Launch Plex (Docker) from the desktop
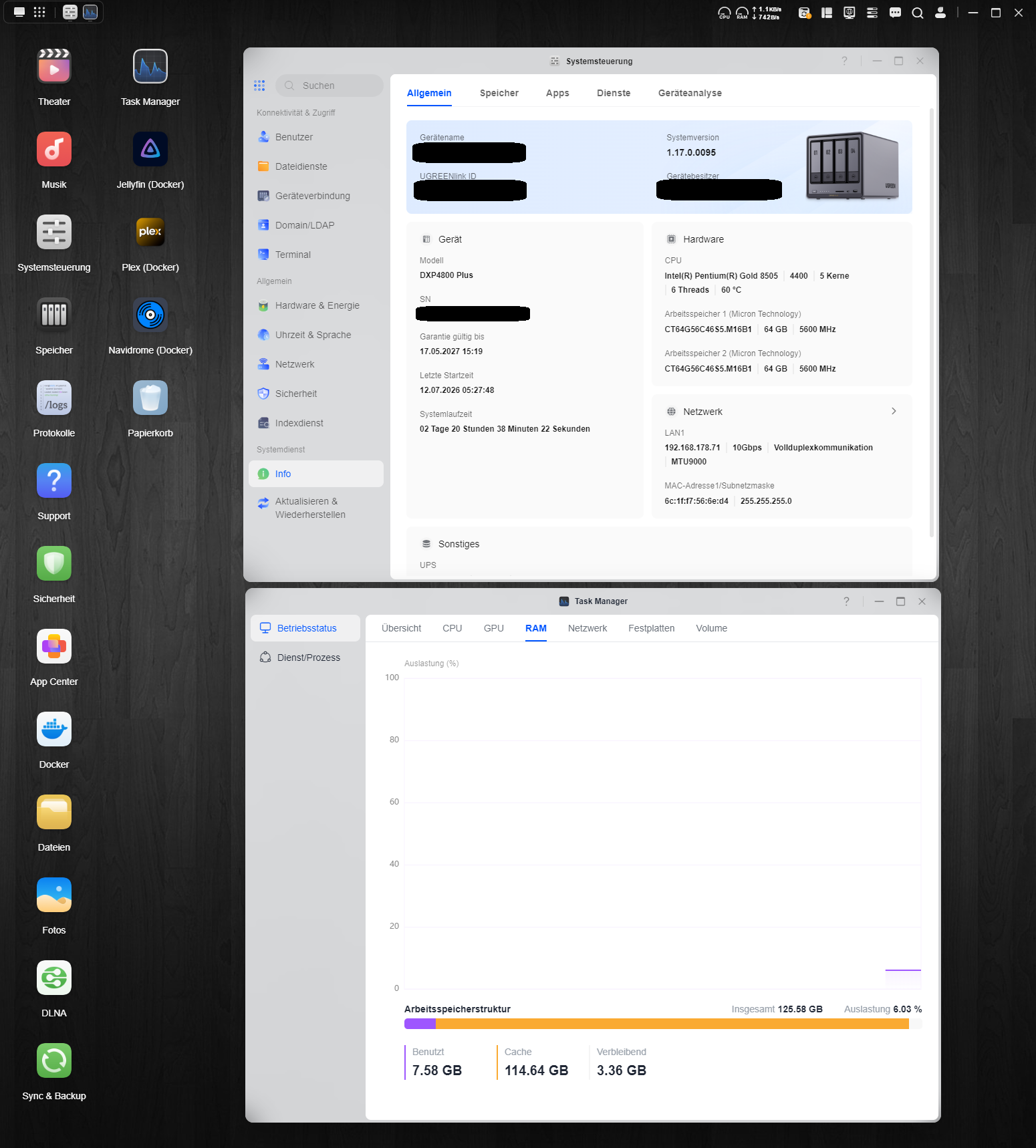 150,232
